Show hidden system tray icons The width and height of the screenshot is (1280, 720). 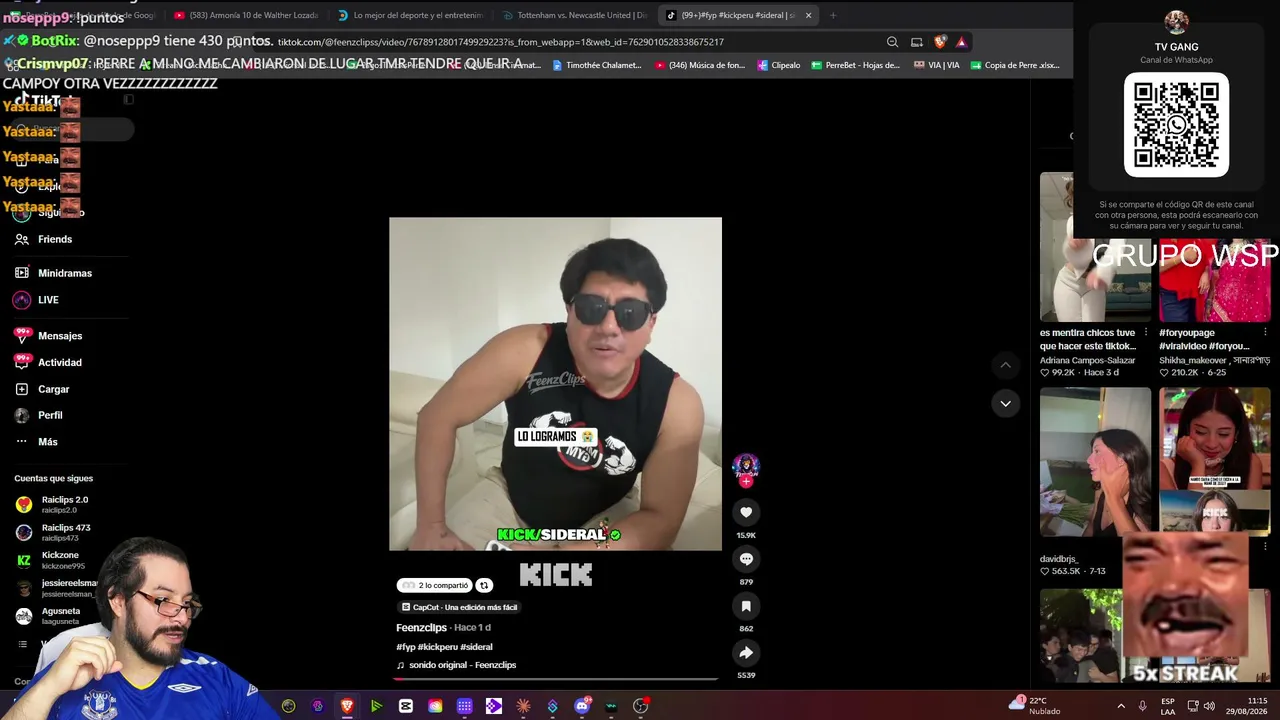(x=1121, y=706)
